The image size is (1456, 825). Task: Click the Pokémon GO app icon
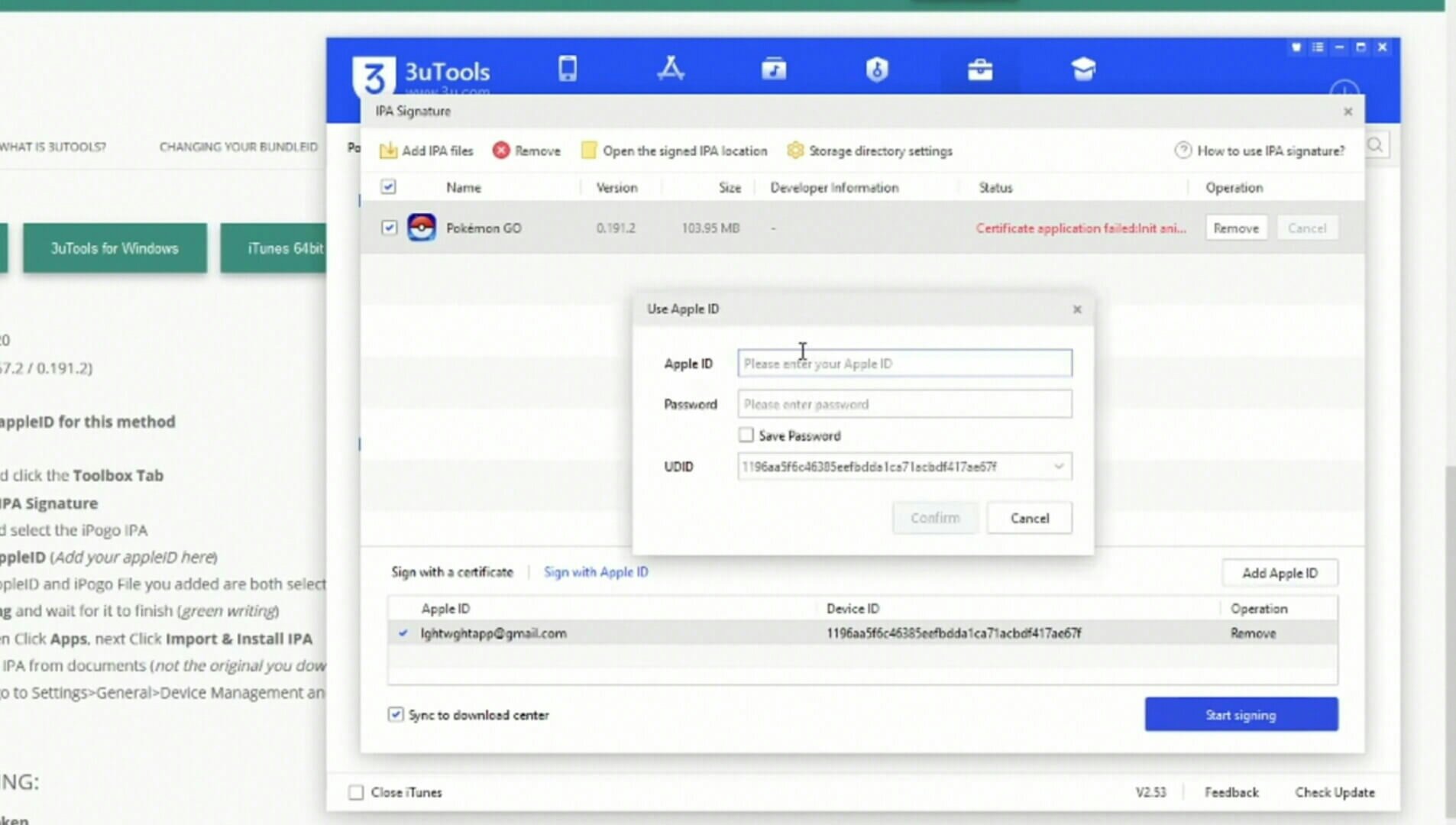(x=422, y=228)
